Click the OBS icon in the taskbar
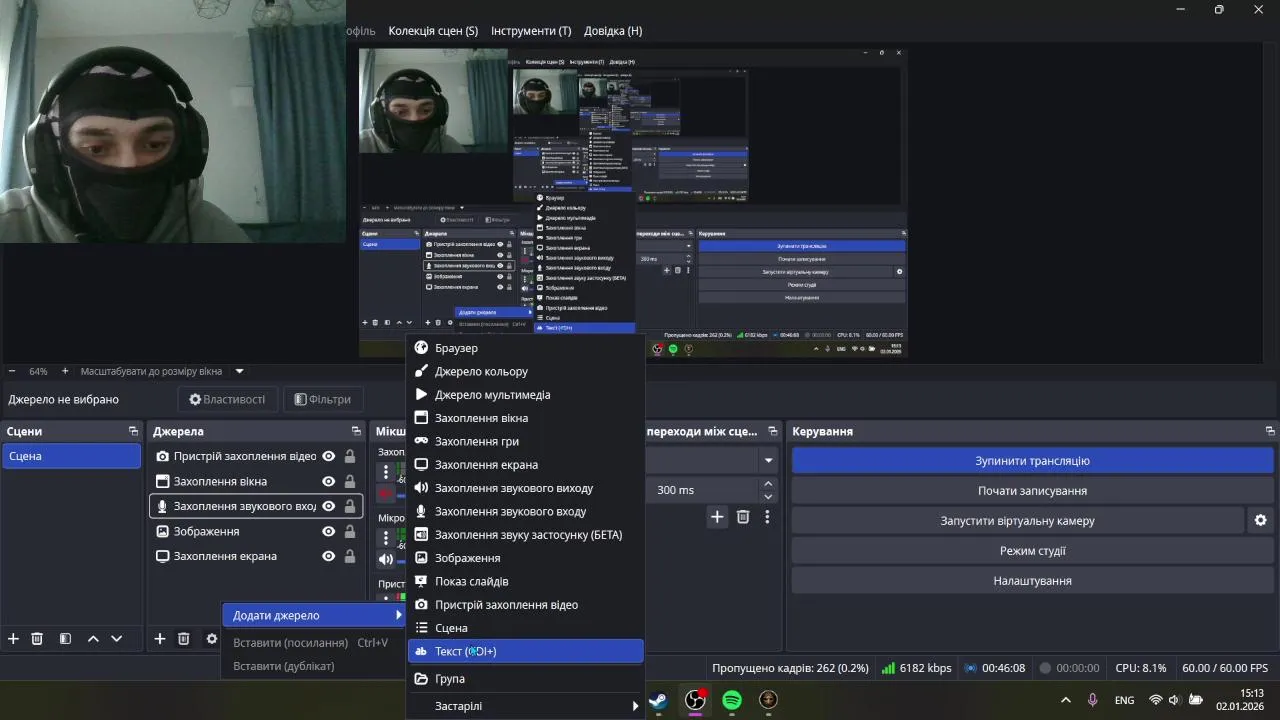The width and height of the screenshot is (1280, 720). tap(695, 700)
